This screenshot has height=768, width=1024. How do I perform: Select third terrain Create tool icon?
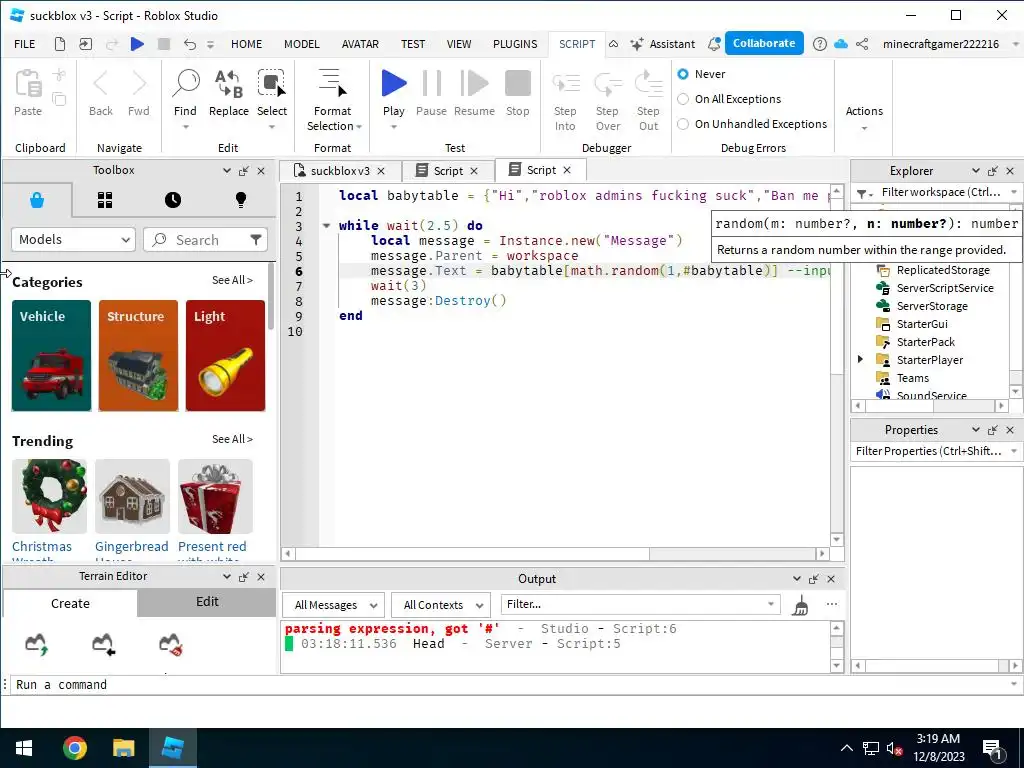pyautogui.click(x=170, y=644)
